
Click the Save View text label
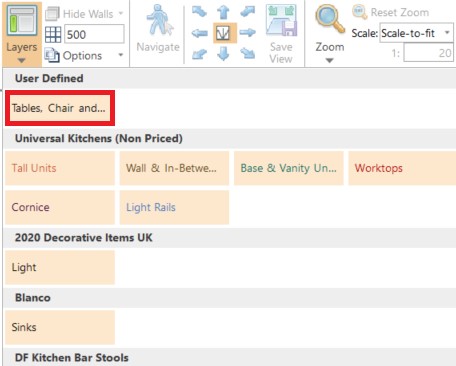point(281,53)
